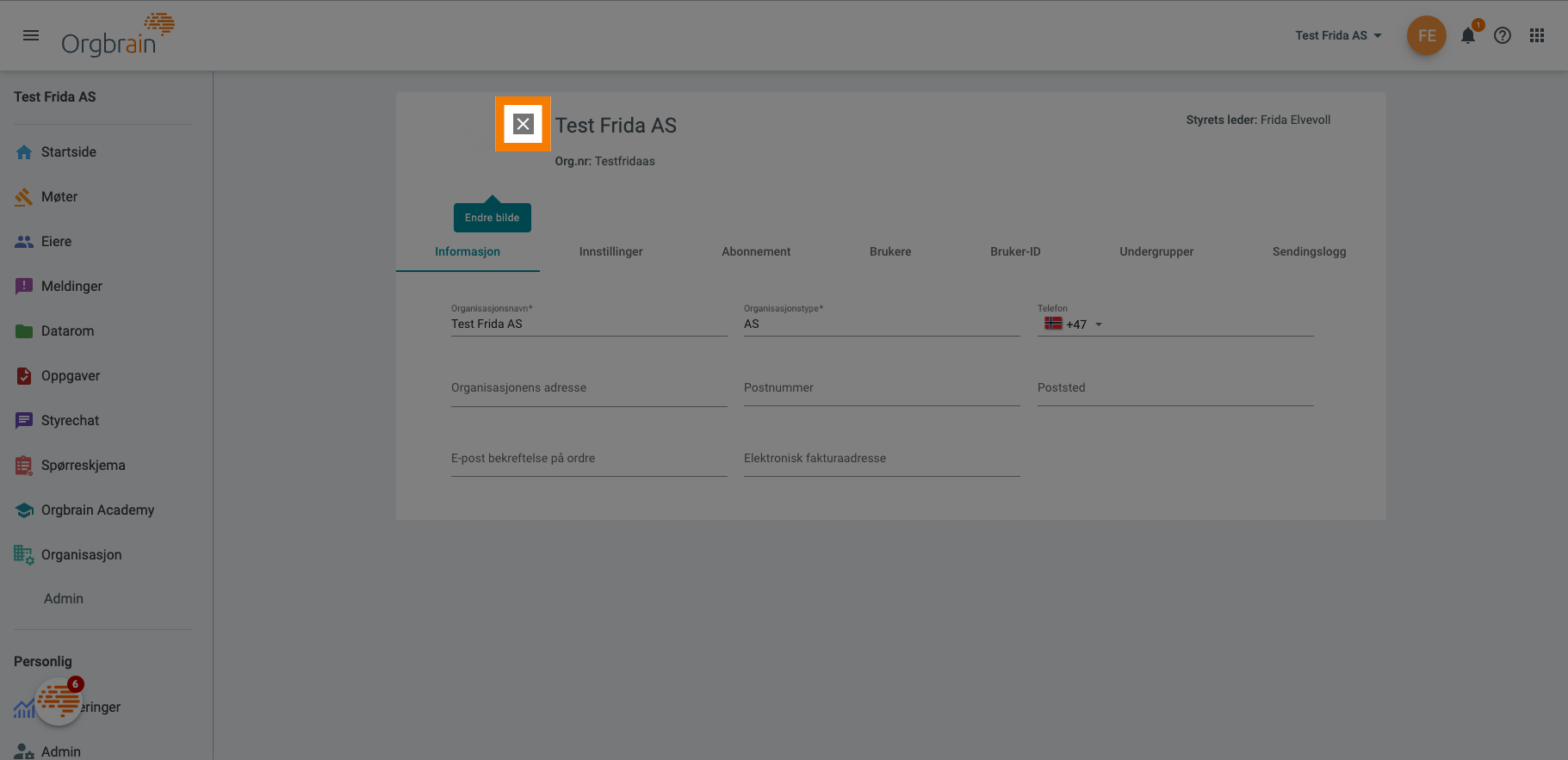
Task: Click the Møter gavel icon
Action: [x=24, y=197]
